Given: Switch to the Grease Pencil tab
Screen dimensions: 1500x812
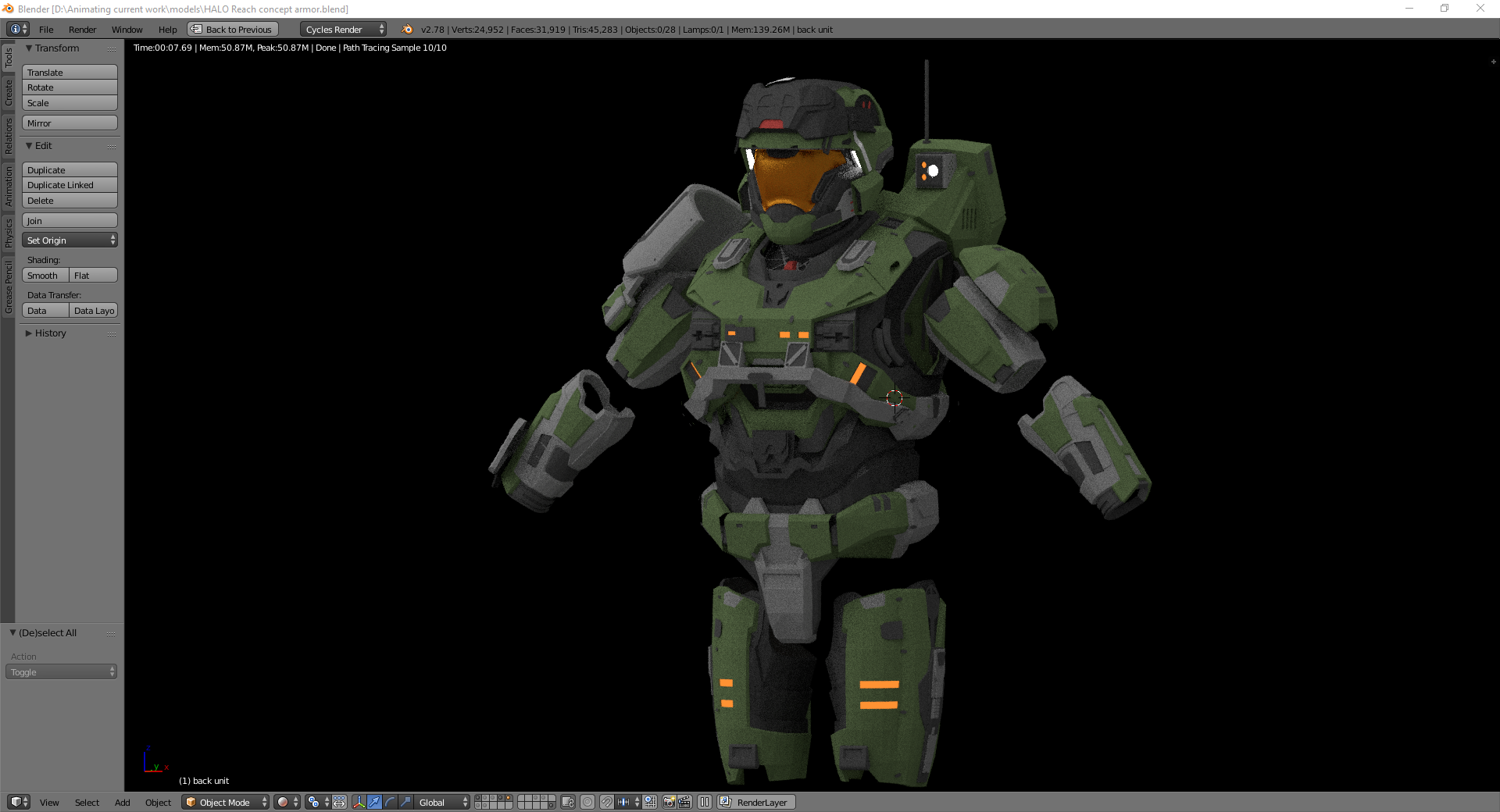Looking at the screenshot, I should coord(9,287).
